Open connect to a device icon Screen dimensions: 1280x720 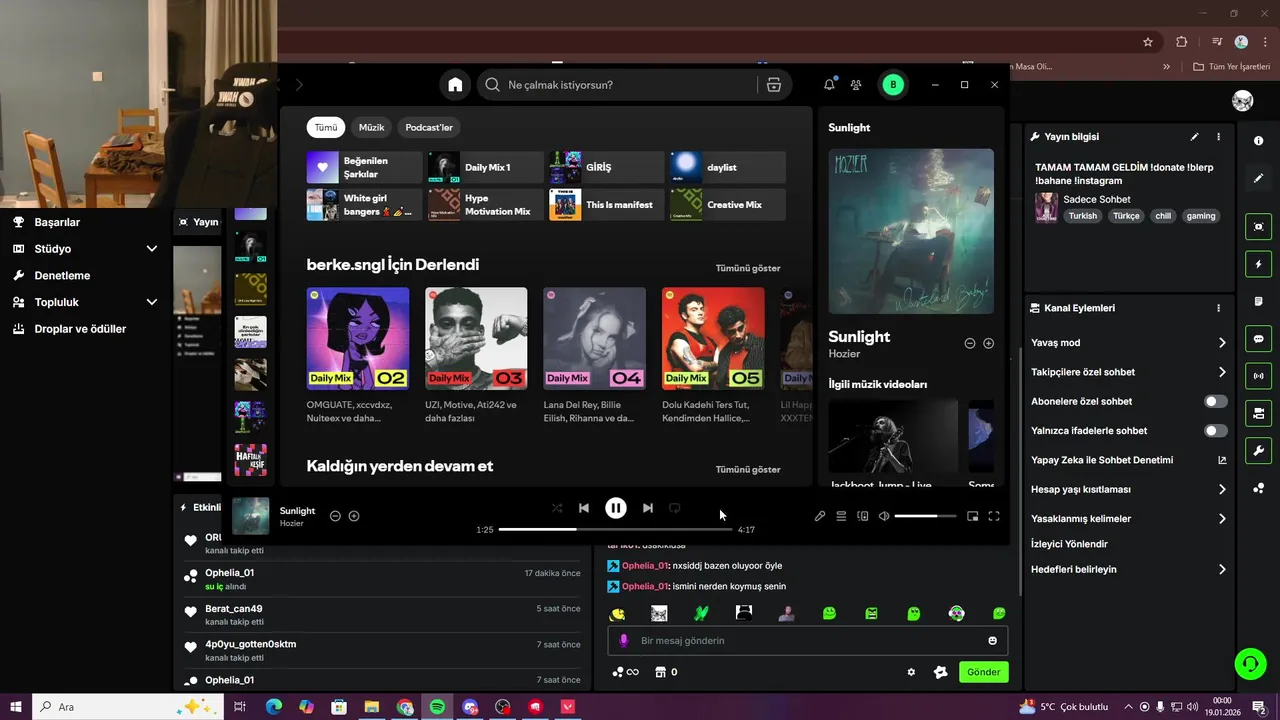click(x=863, y=516)
